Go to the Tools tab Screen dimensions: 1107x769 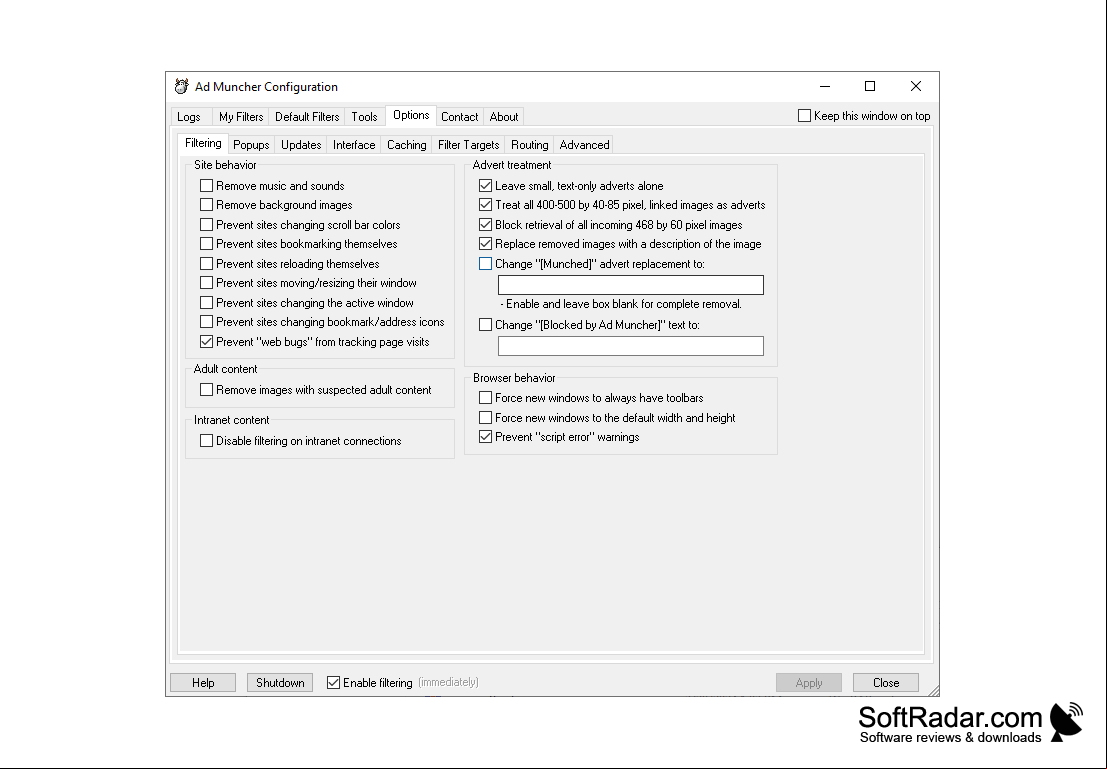[x=364, y=117]
